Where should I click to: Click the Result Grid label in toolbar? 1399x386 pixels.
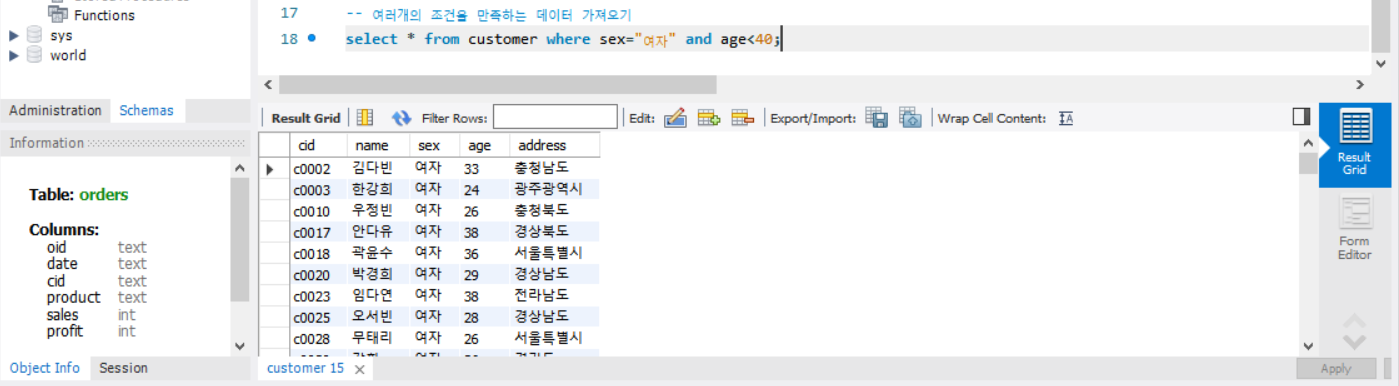point(306,118)
